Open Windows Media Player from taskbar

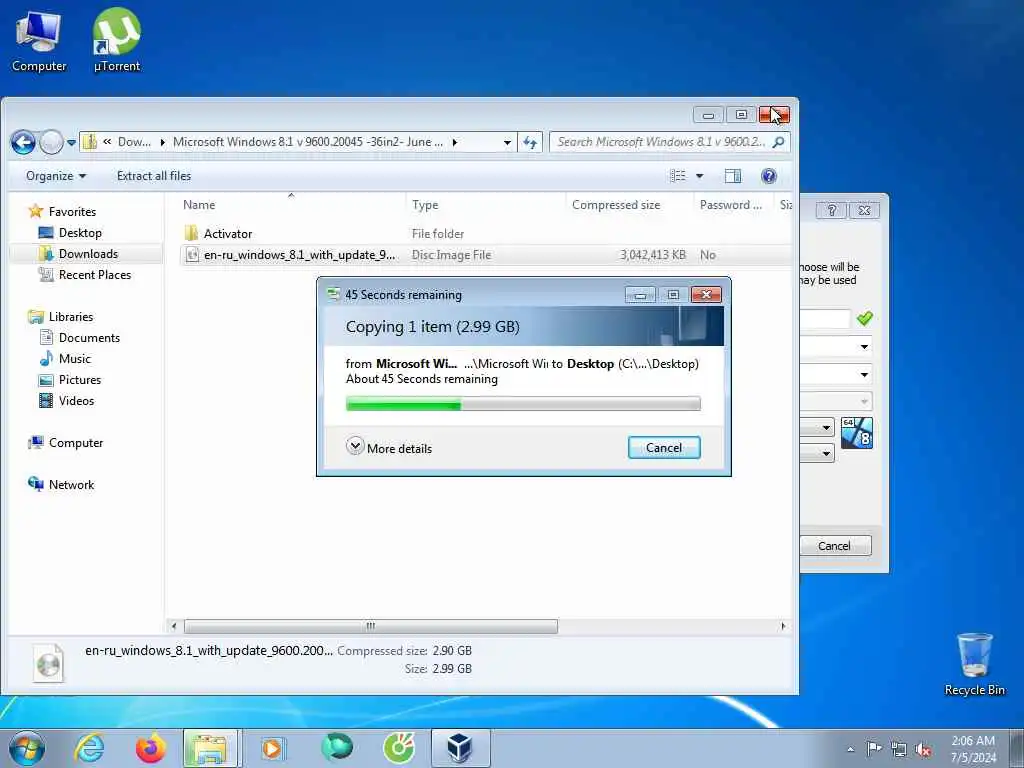point(272,748)
